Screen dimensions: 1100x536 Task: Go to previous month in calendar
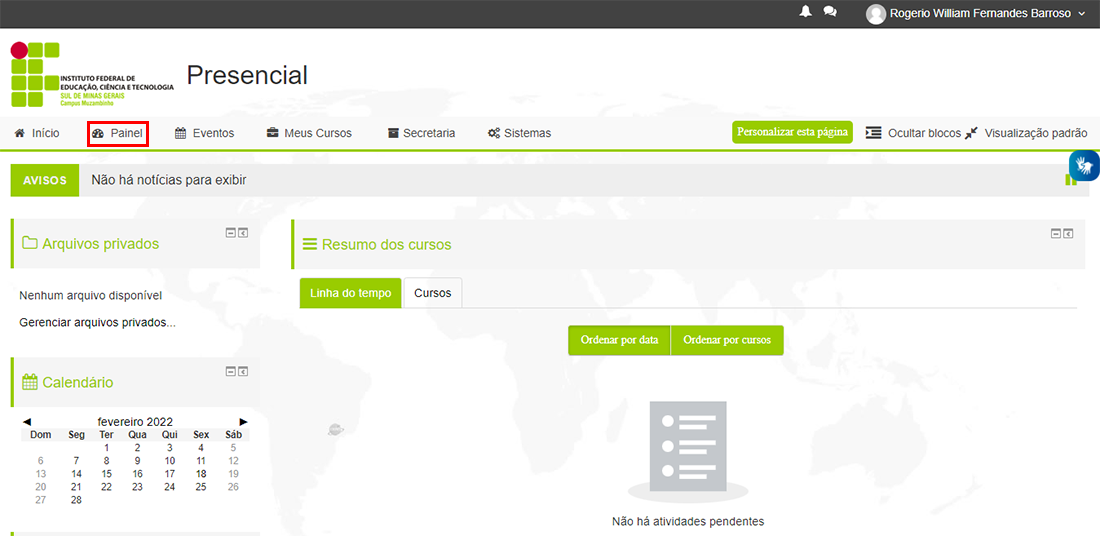pos(27,422)
